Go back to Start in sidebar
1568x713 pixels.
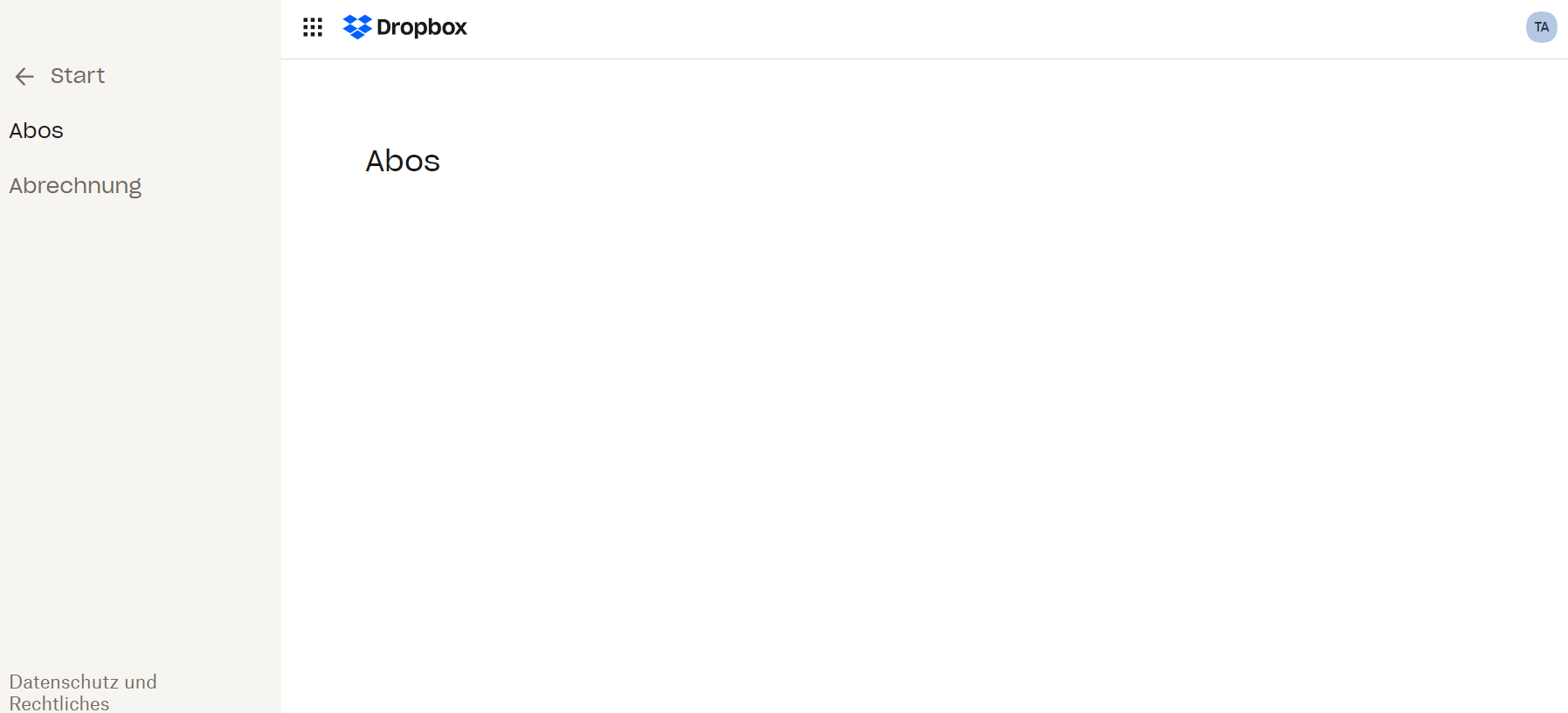click(77, 76)
